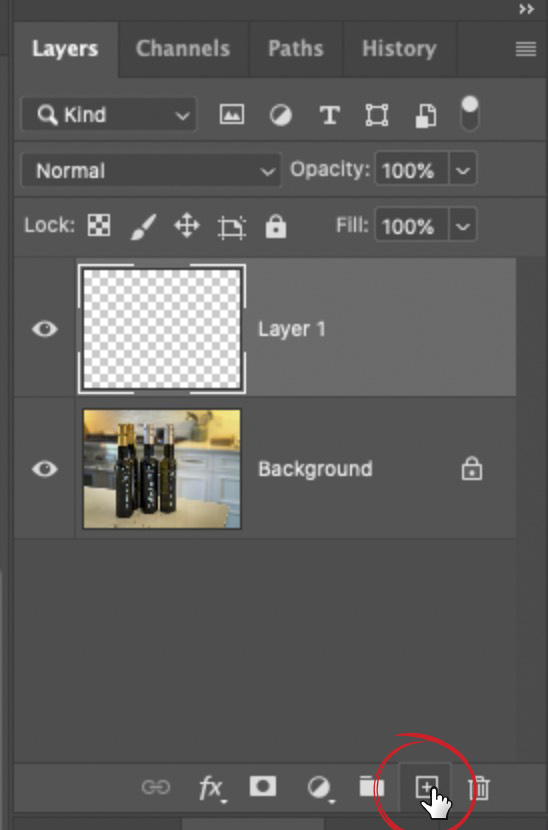The height and width of the screenshot is (830, 548).
Task: Hide Layer 1 with eye icon
Action: pyautogui.click(x=44, y=329)
